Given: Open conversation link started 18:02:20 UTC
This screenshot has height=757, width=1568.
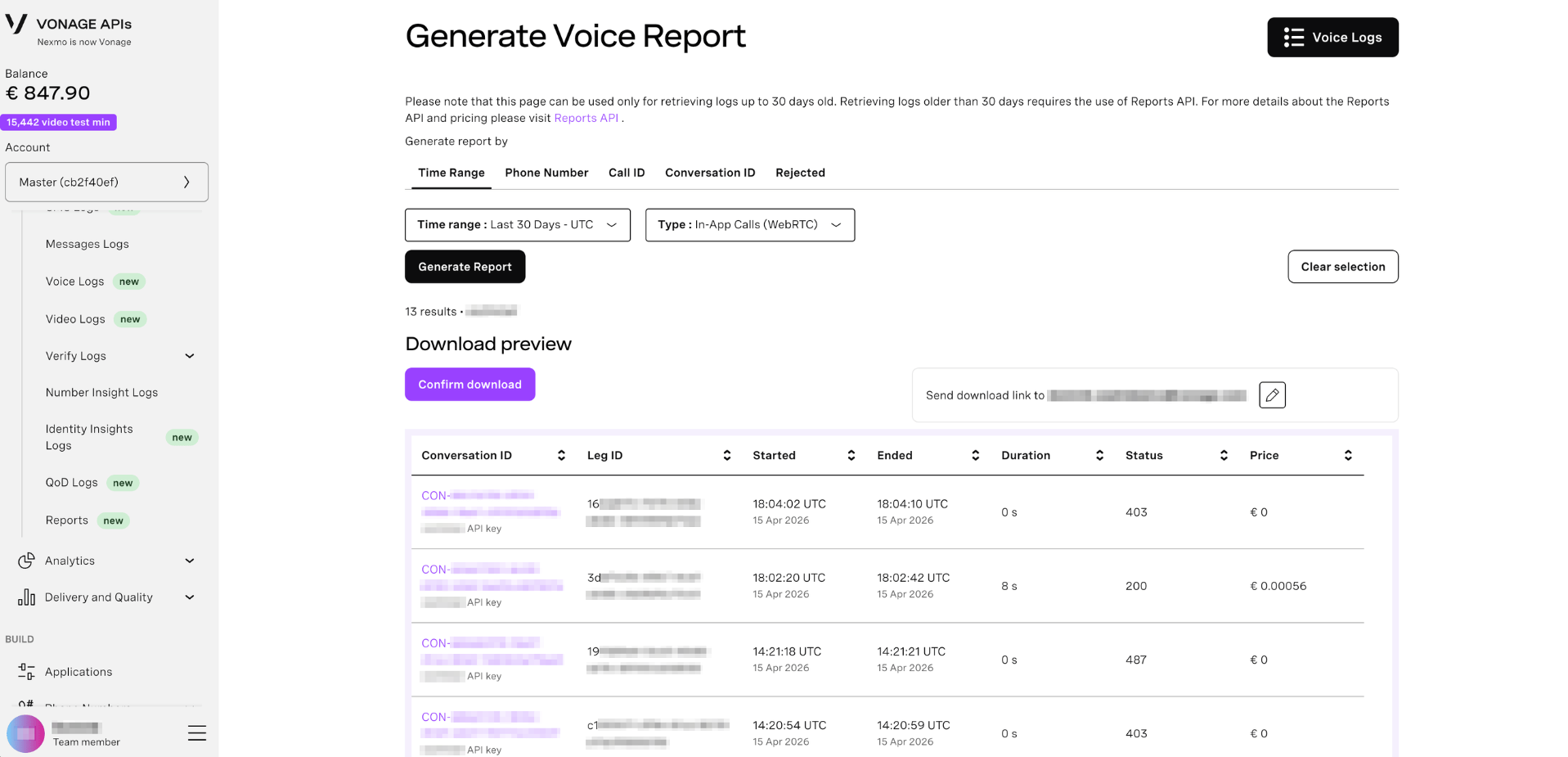Looking at the screenshot, I should (x=490, y=577).
